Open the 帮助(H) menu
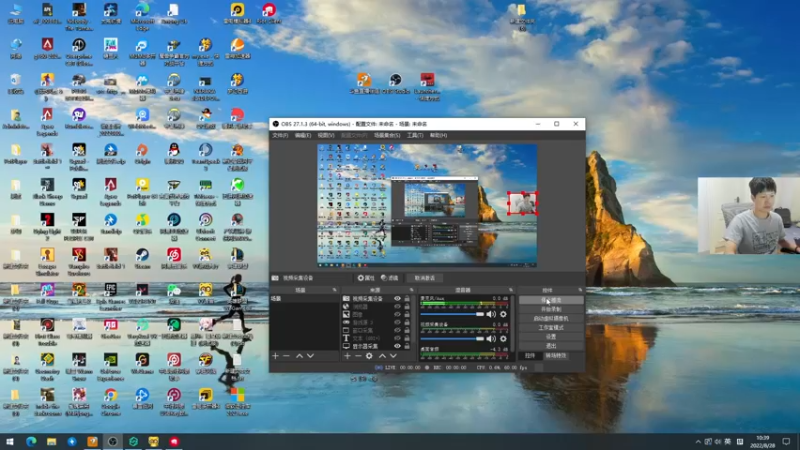 coord(438,135)
